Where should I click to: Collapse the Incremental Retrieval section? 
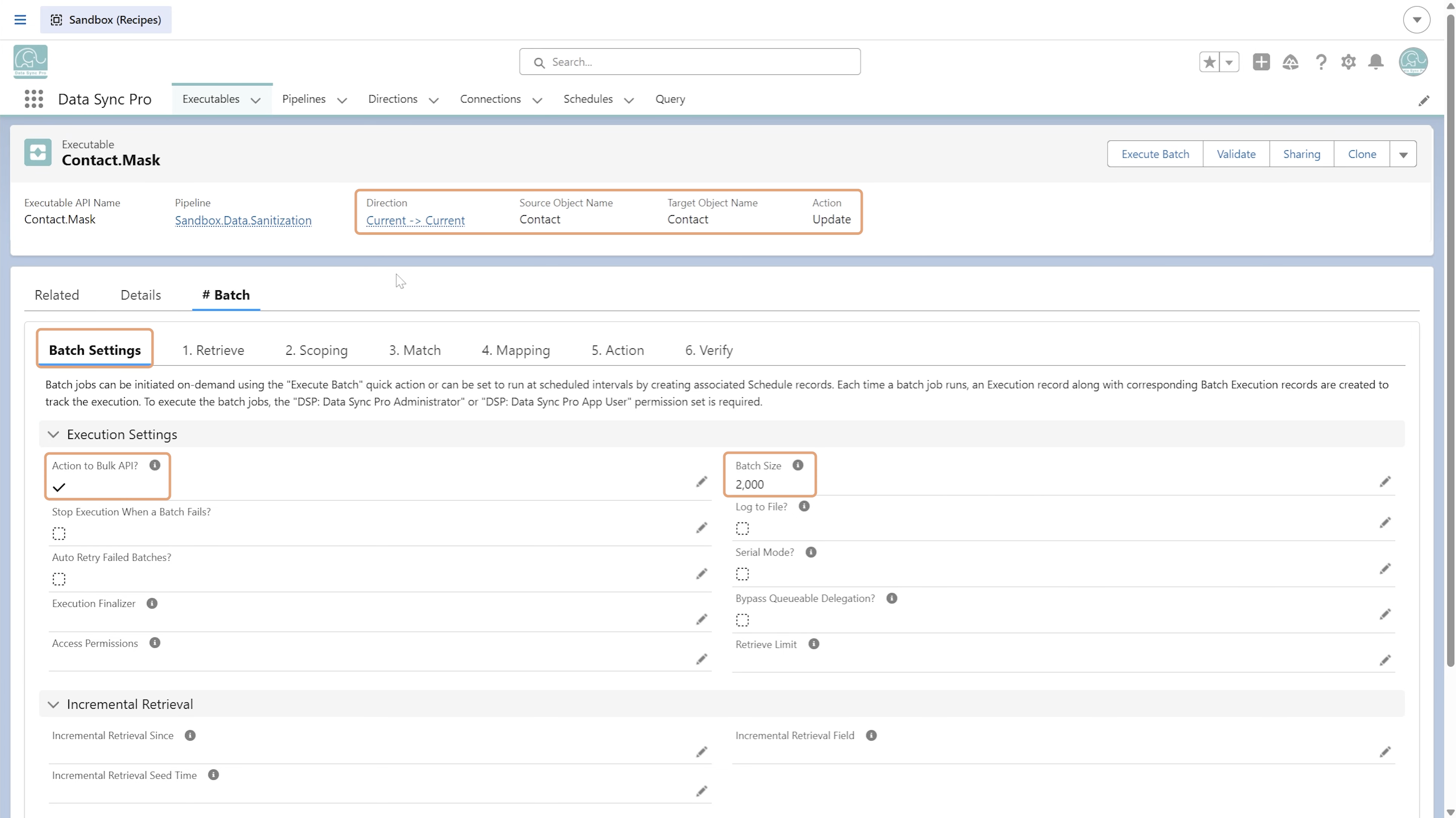click(53, 705)
